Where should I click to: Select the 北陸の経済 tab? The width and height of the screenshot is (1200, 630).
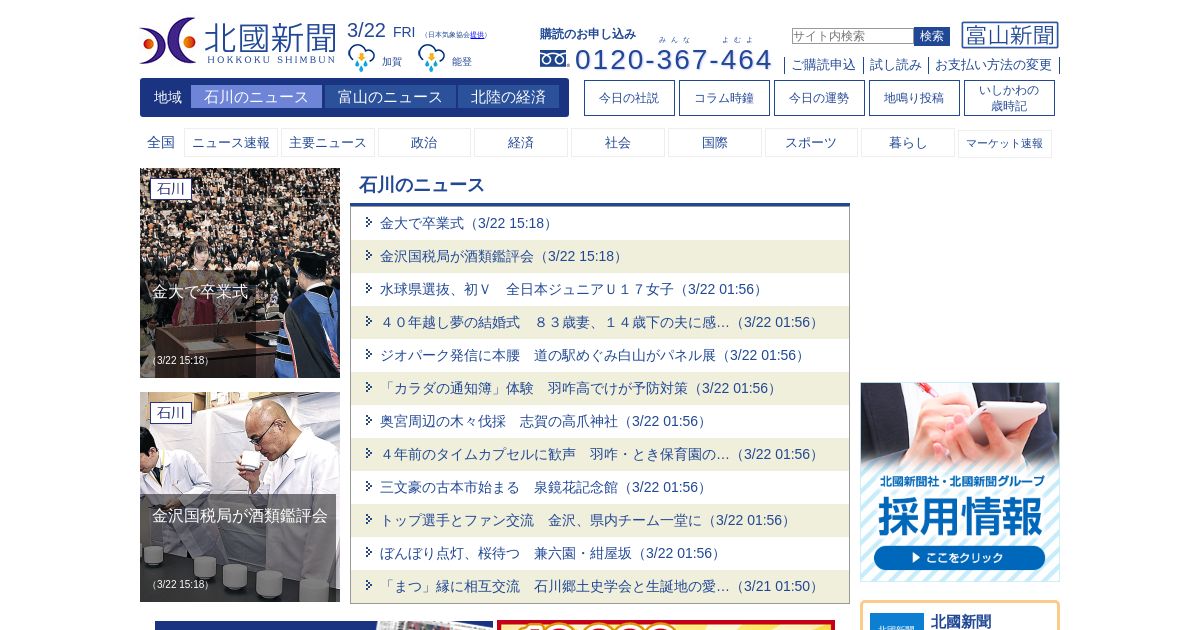(x=508, y=97)
